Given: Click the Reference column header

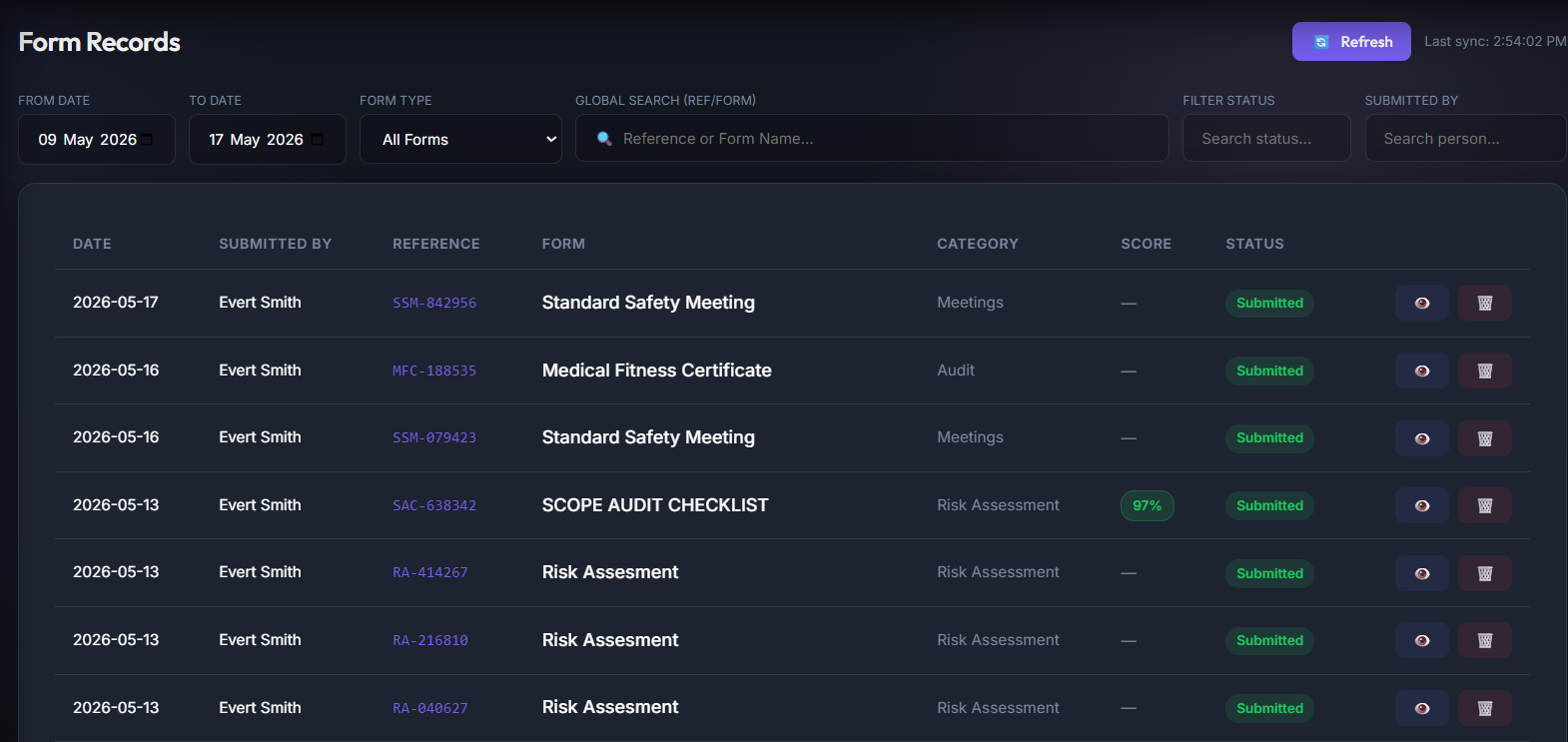Looking at the screenshot, I should [x=436, y=244].
